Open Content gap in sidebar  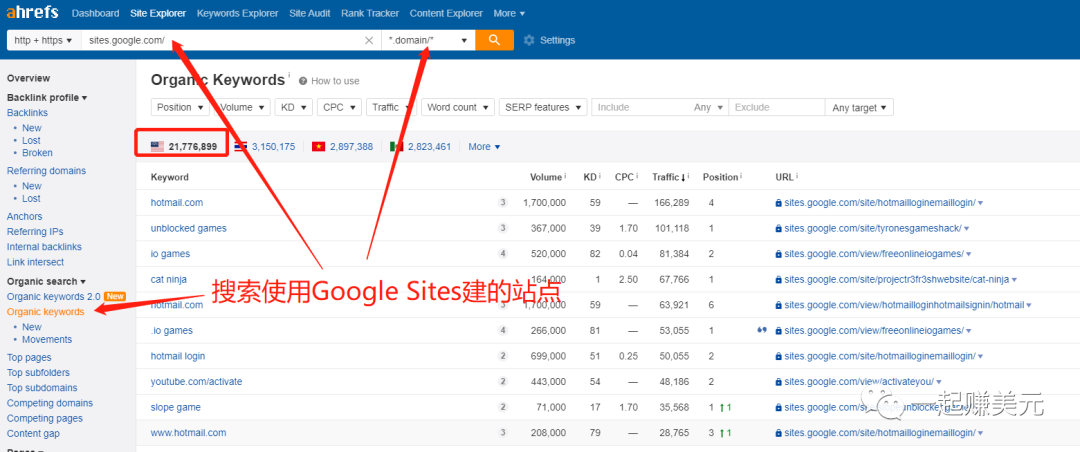click(x=33, y=433)
